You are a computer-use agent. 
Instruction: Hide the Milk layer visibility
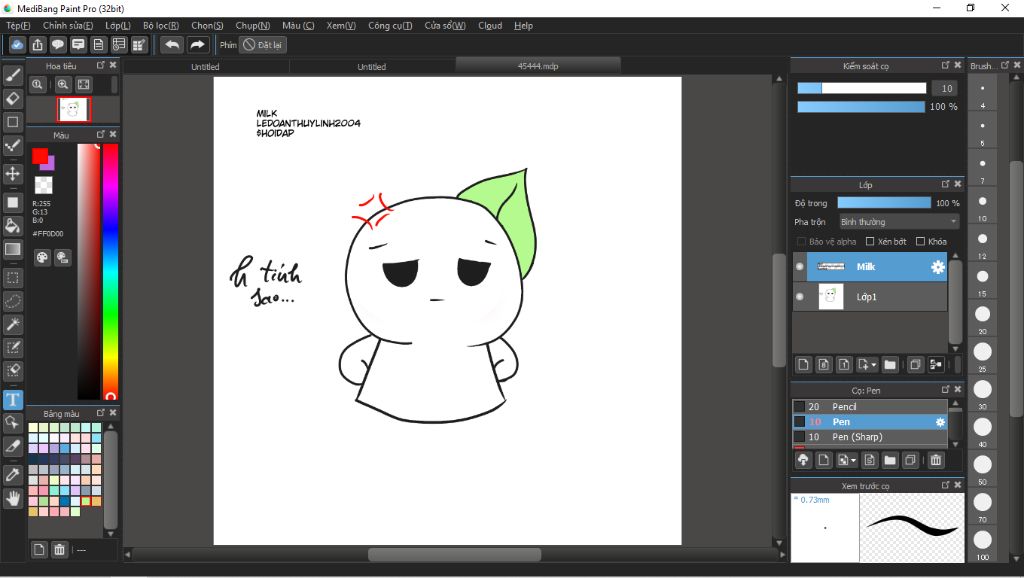pos(800,267)
